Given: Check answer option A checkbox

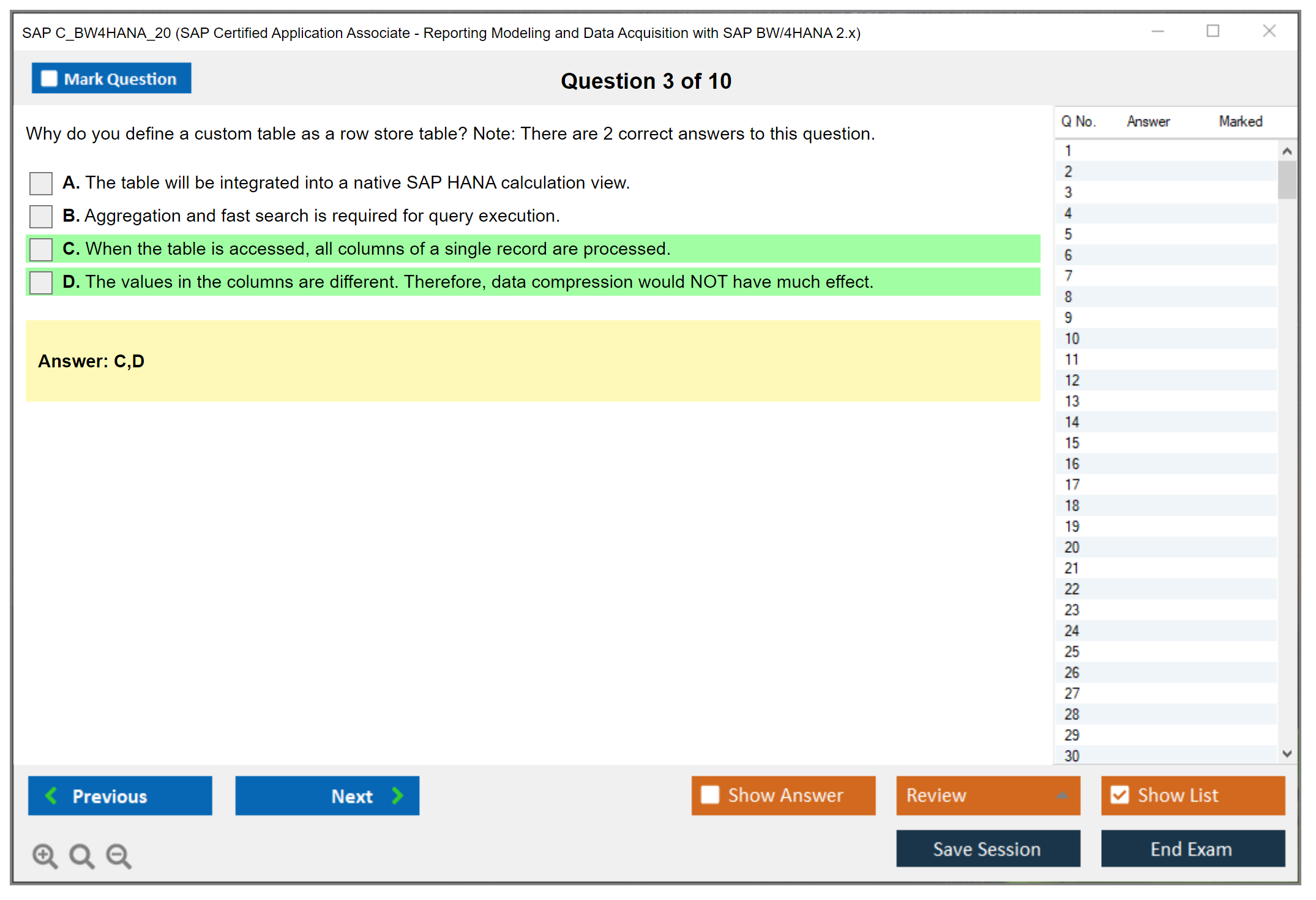Looking at the screenshot, I should click(41, 183).
